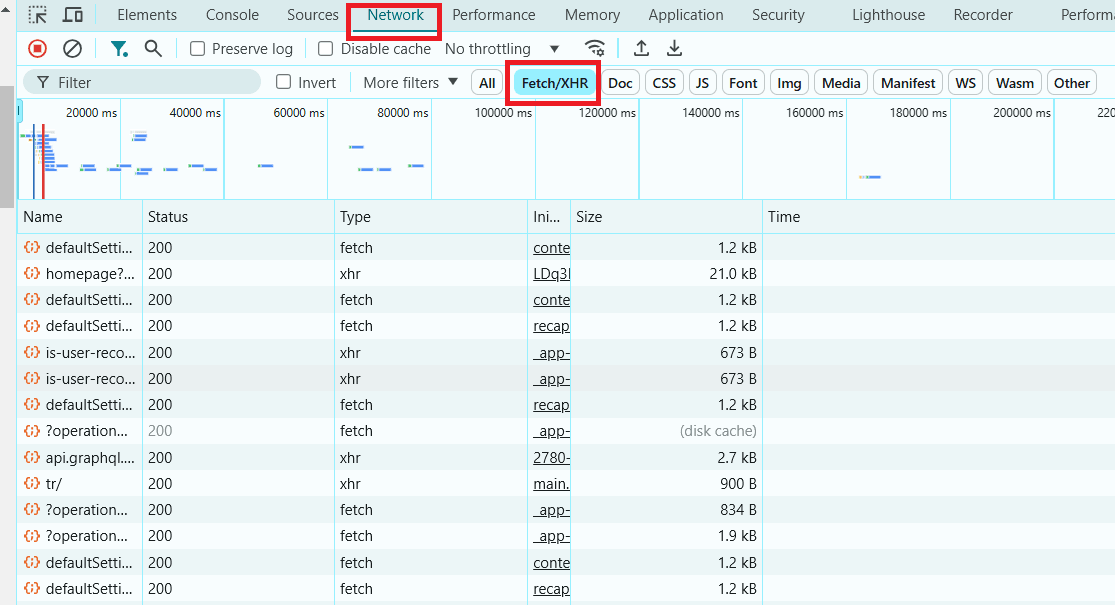Switch to the Elements tab

147,14
